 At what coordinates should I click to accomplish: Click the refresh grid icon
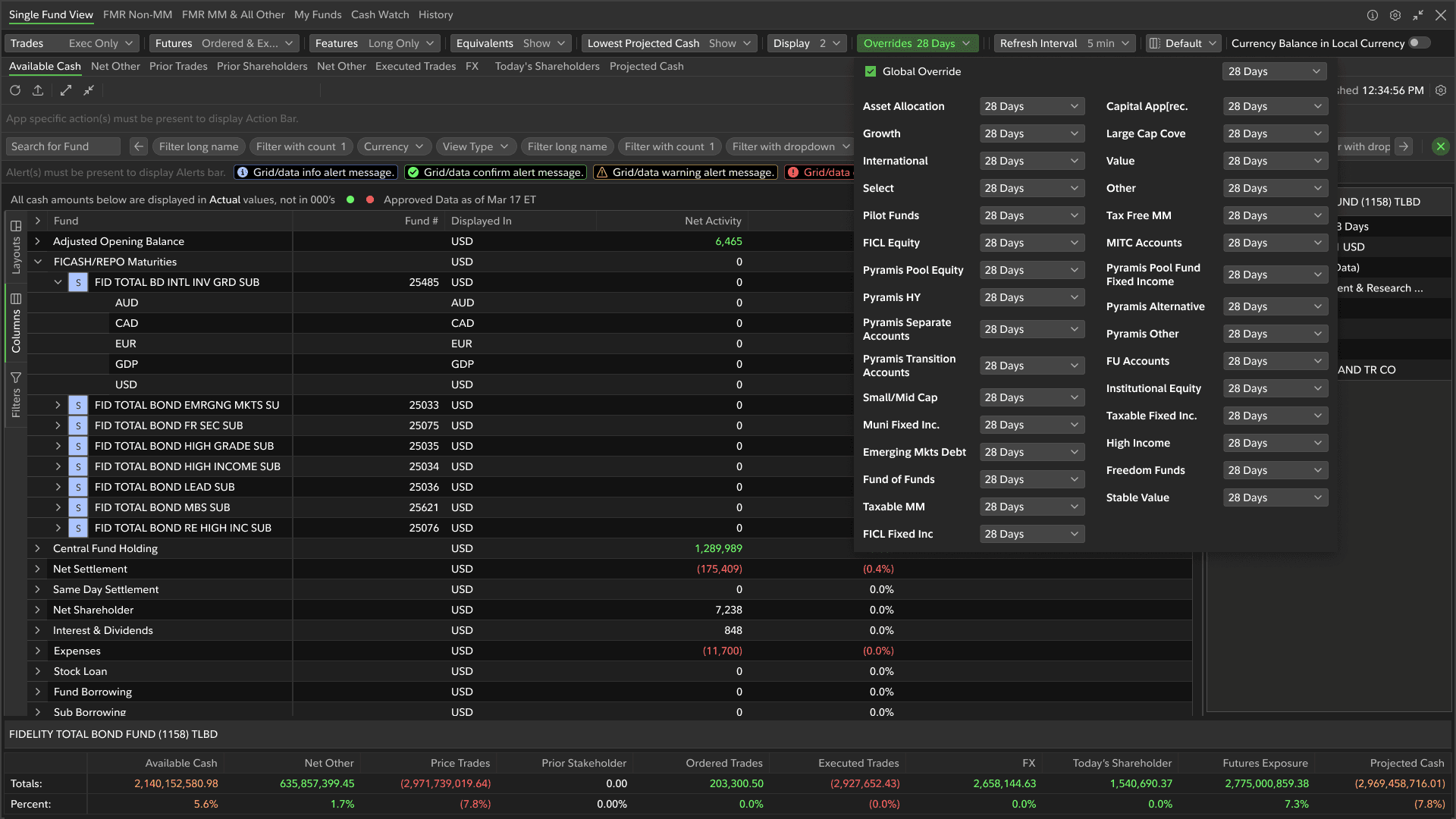coord(15,90)
